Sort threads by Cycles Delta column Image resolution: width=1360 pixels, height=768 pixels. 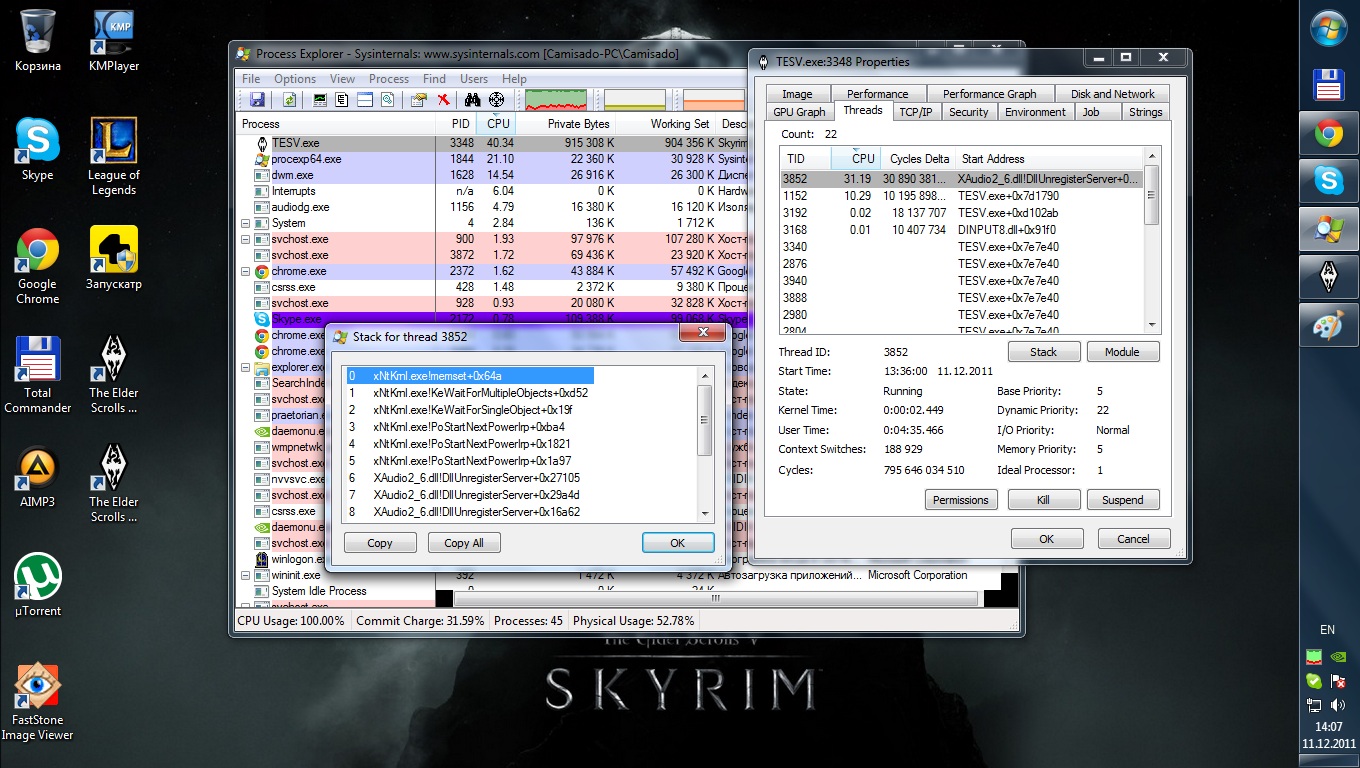pos(918,158)
